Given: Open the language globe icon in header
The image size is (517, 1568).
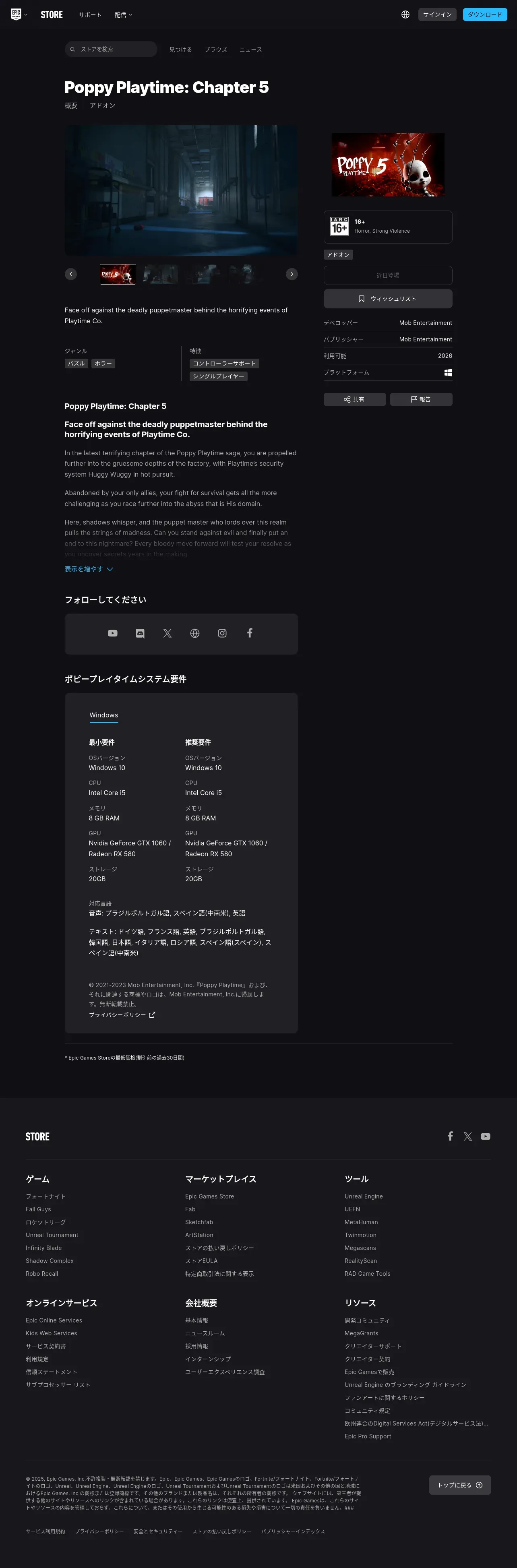Looking at the screenshot, I should pos(405,14).
